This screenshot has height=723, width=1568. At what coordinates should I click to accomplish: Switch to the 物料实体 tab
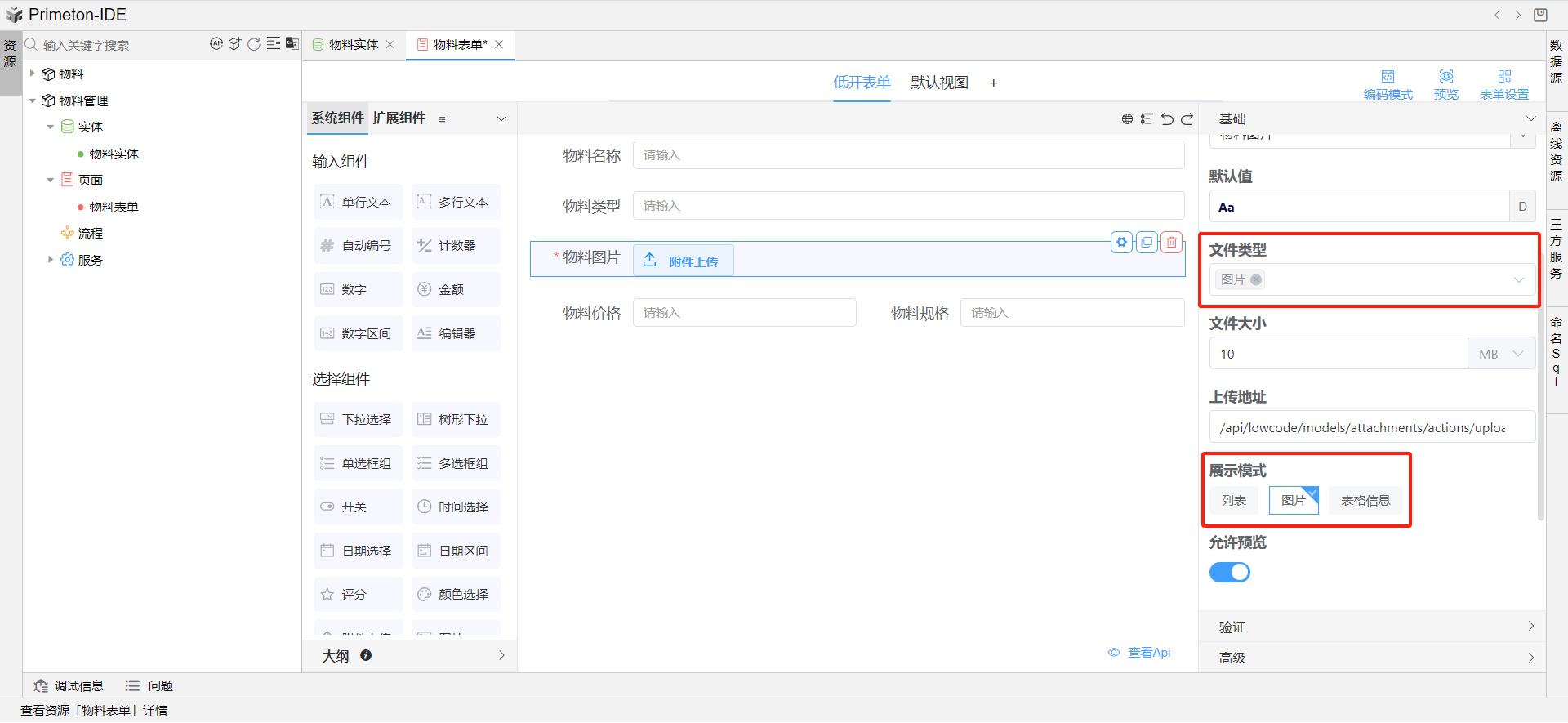click(353, 45)
